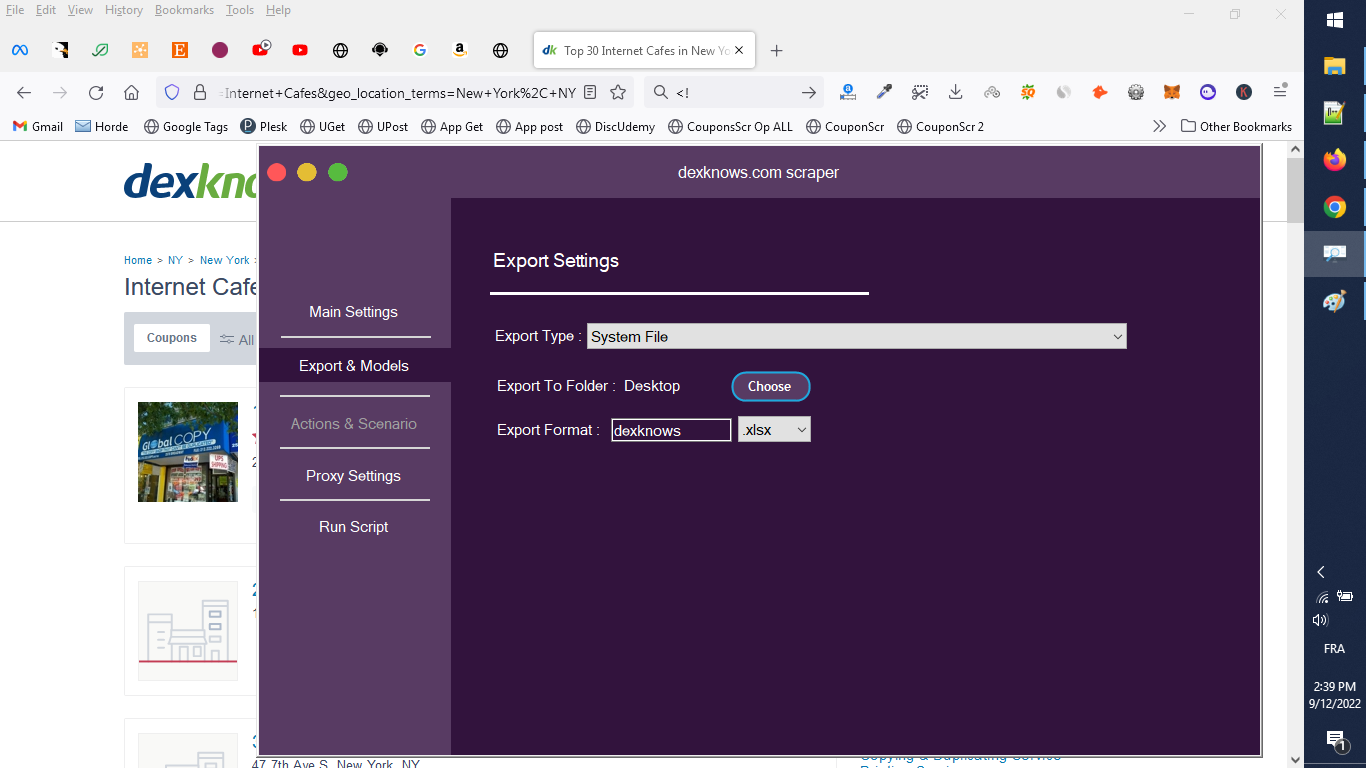
Task: Open the notification center icon
Action: pos(1336,740)
